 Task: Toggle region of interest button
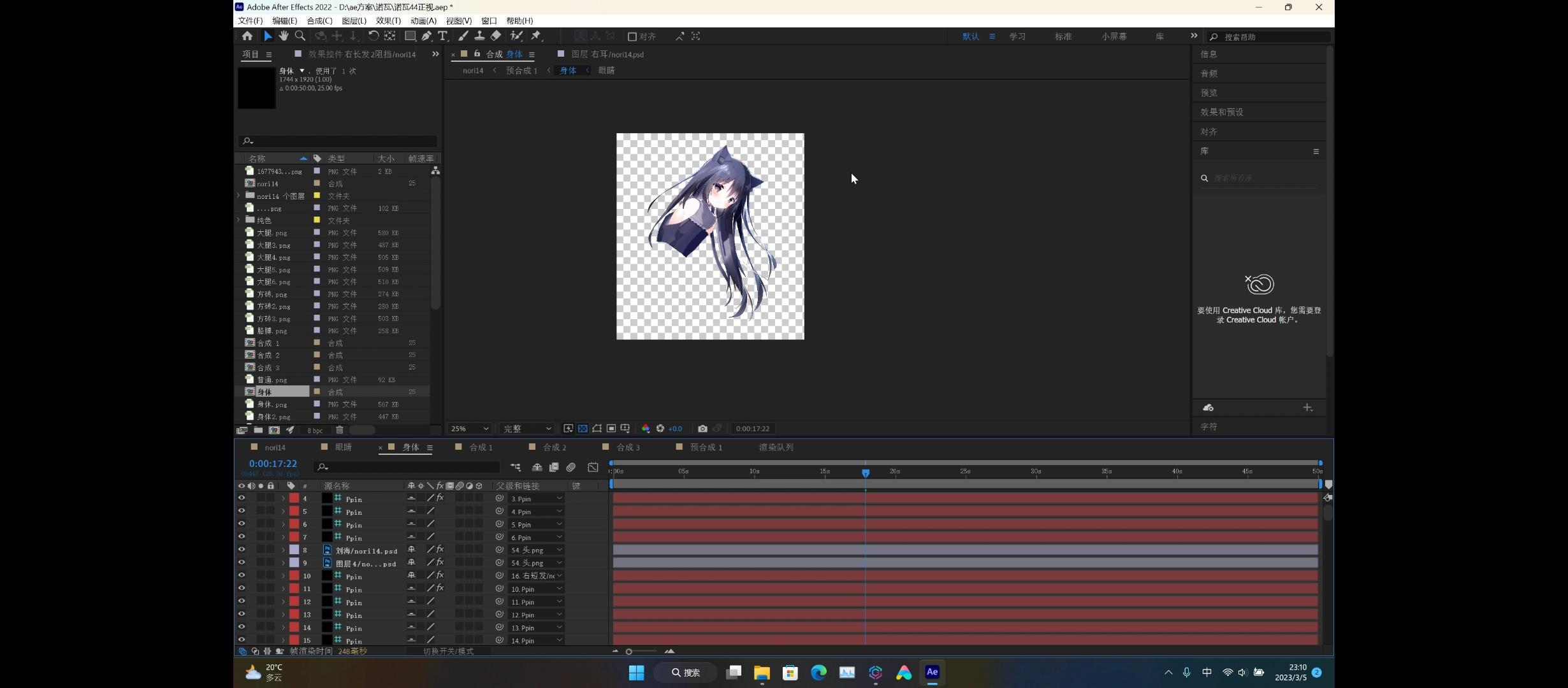coord(611,429)
